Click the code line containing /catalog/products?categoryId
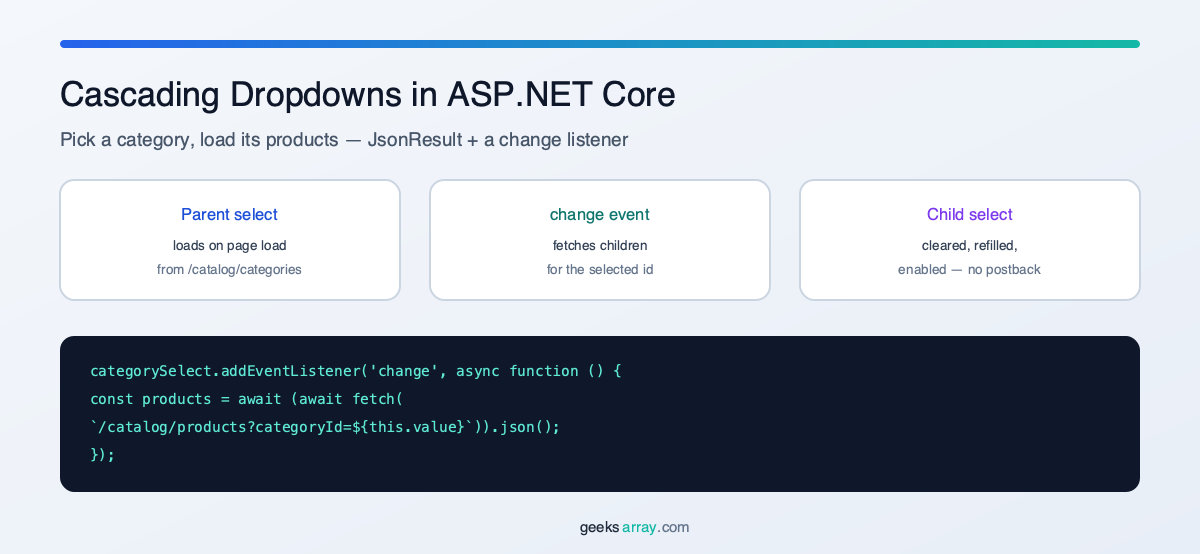Screen dimensions: 1200x554 325,427
